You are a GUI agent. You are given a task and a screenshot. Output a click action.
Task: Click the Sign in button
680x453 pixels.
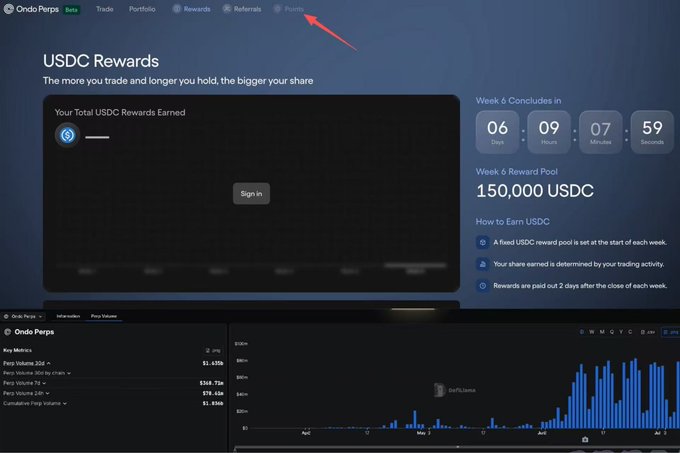point(251,193)
